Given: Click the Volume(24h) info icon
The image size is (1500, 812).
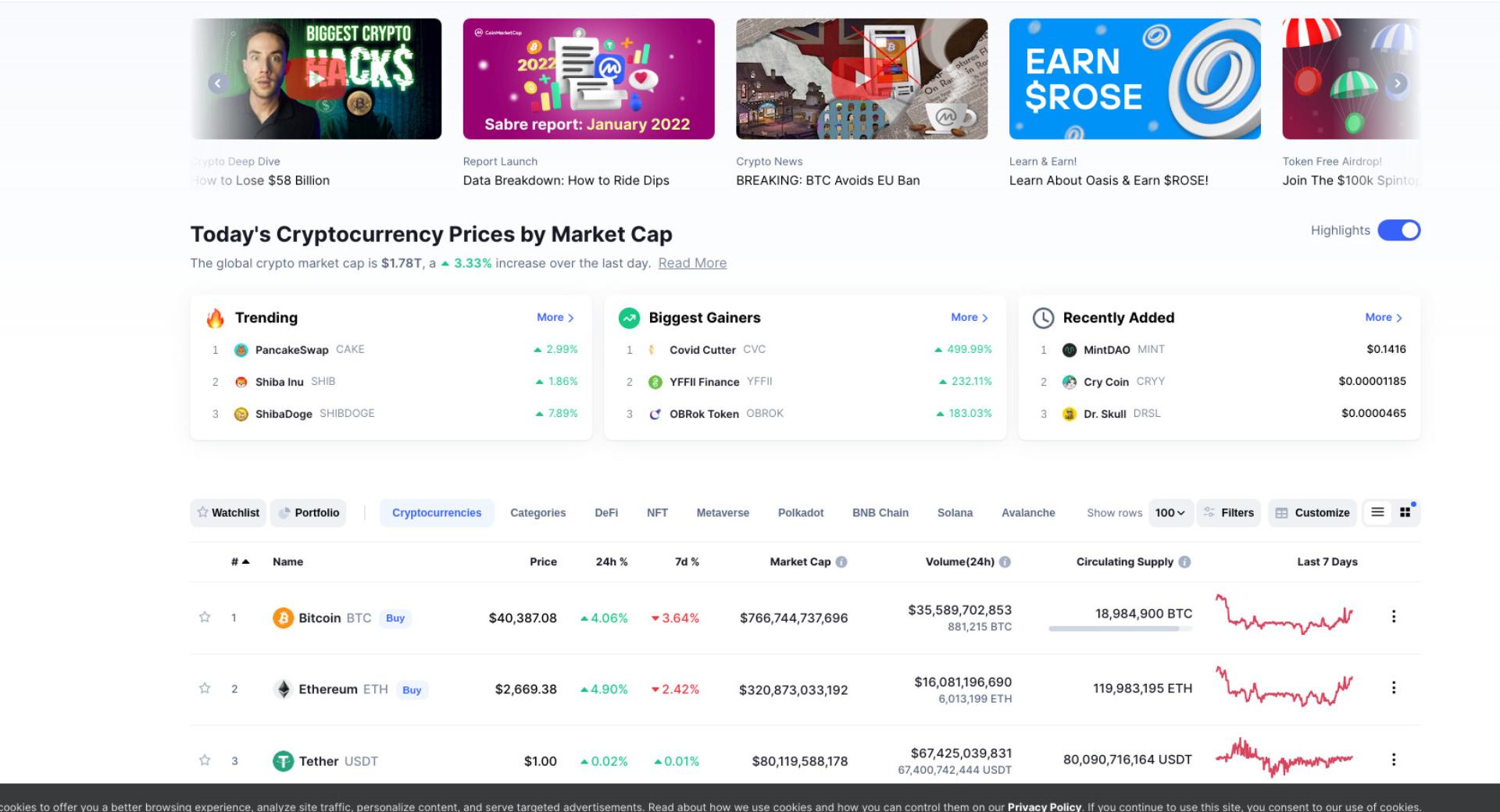Looking at the screenshot, I should [x=1005, y=562].
